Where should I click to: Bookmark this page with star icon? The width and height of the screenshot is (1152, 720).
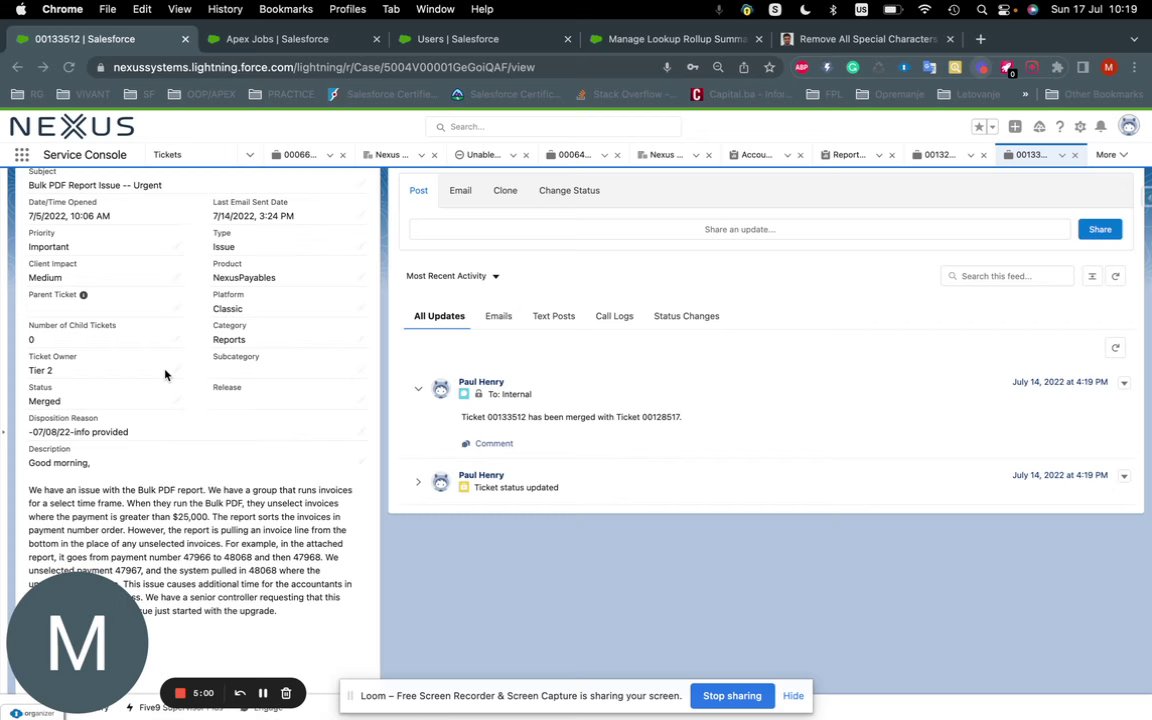tap(769, 67)
